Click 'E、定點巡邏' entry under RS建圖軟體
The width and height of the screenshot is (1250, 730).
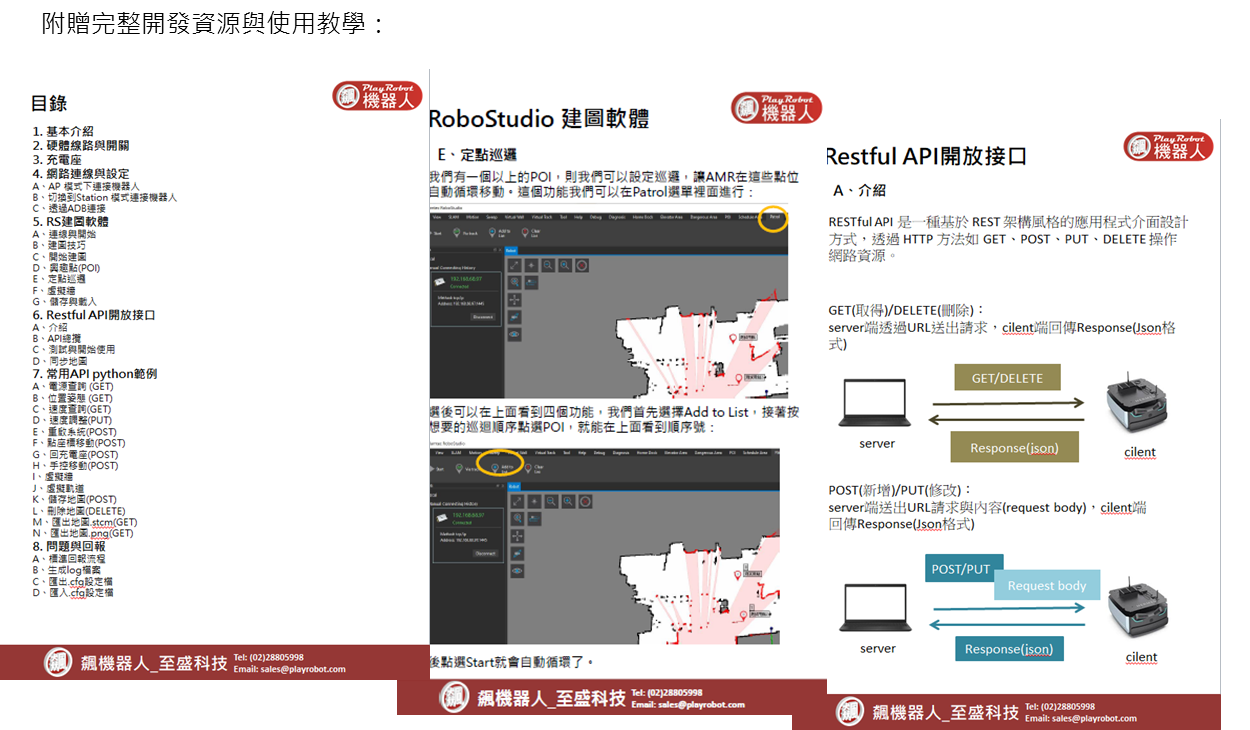pos(66,279)
